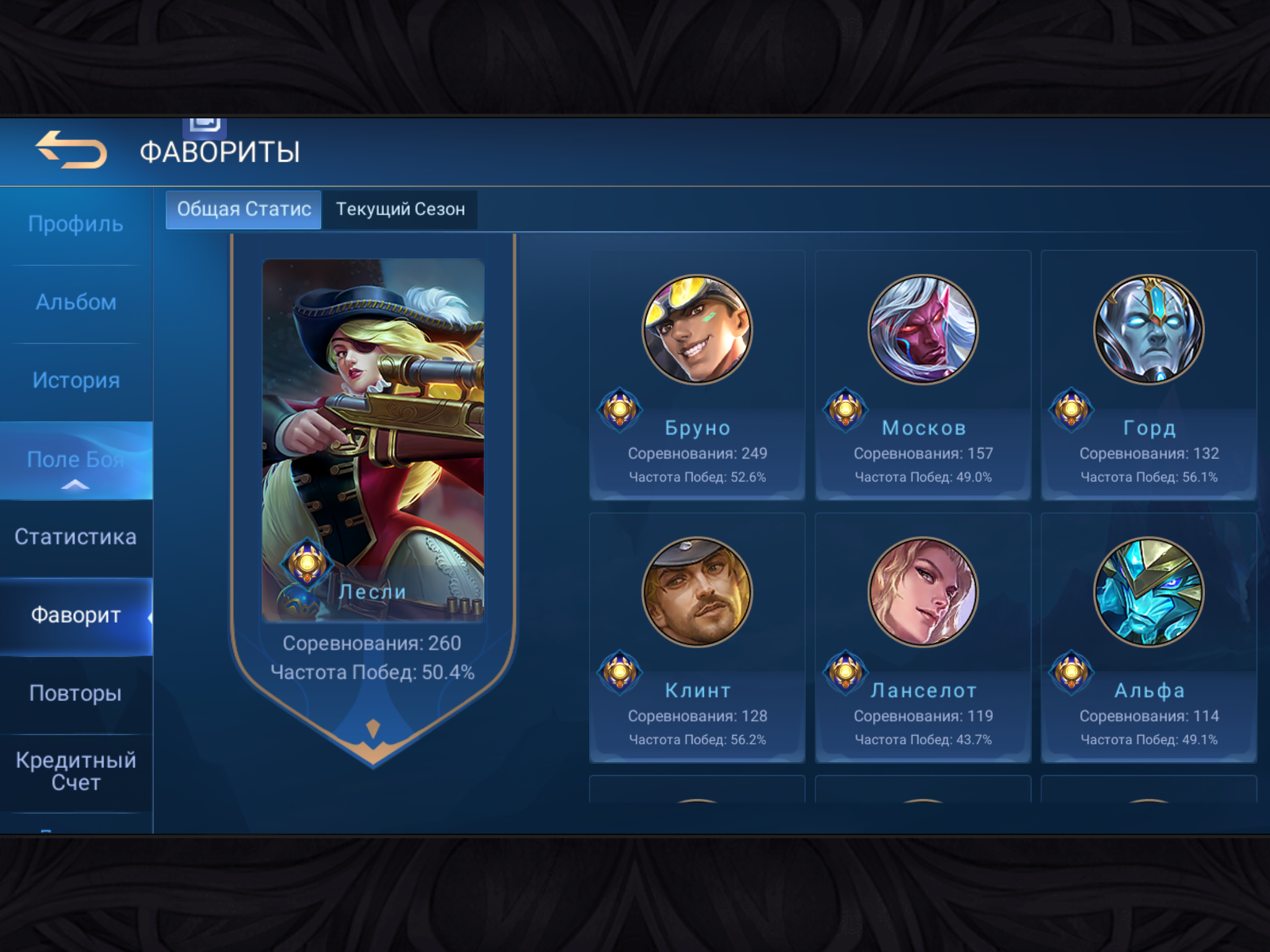Image resolution: width=1270 pixels, height=952 pixels.
Task: Open Gord hero avatar
Action: pos(1148,330)
